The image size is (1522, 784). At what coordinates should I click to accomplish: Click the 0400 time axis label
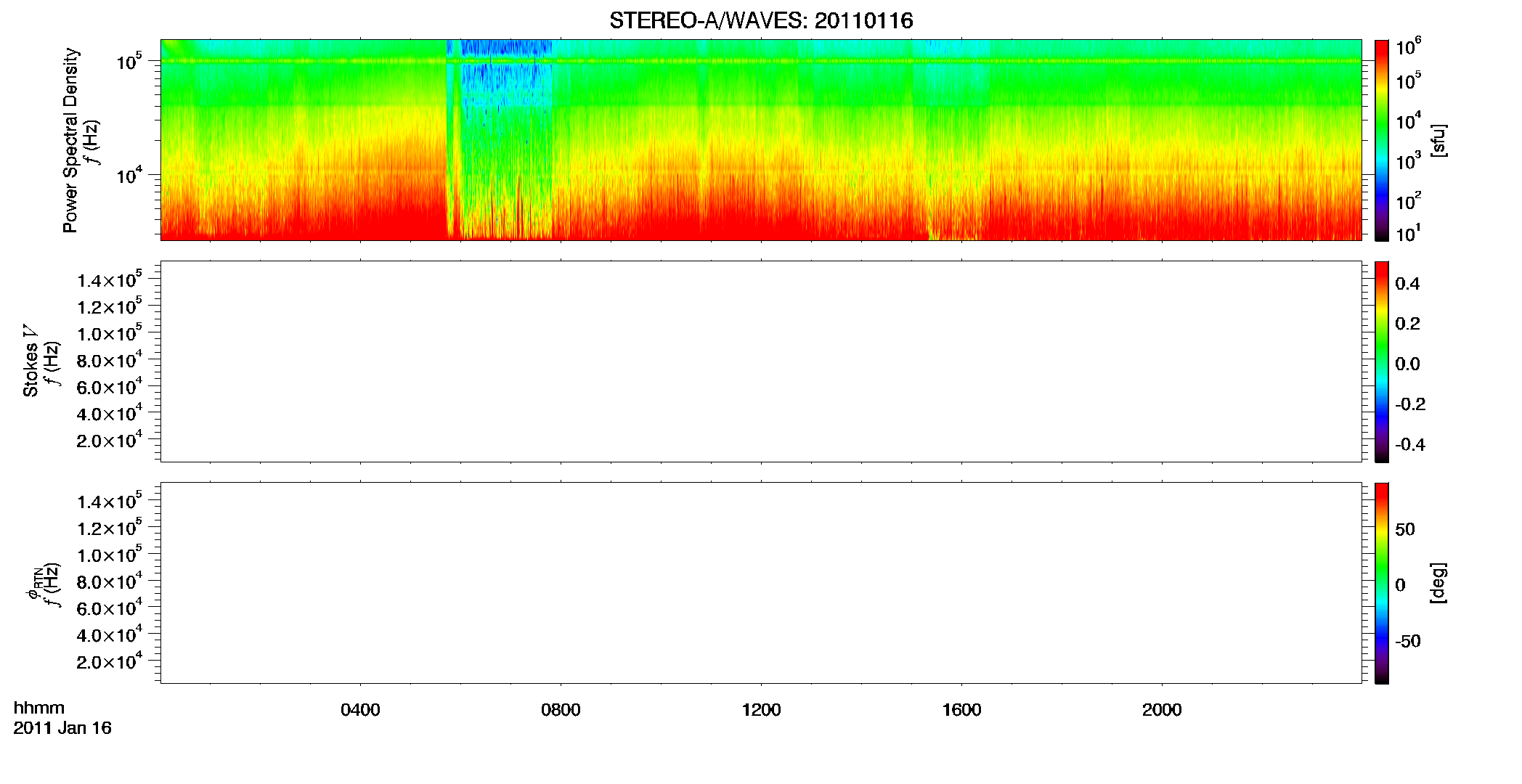pos(360,710)
